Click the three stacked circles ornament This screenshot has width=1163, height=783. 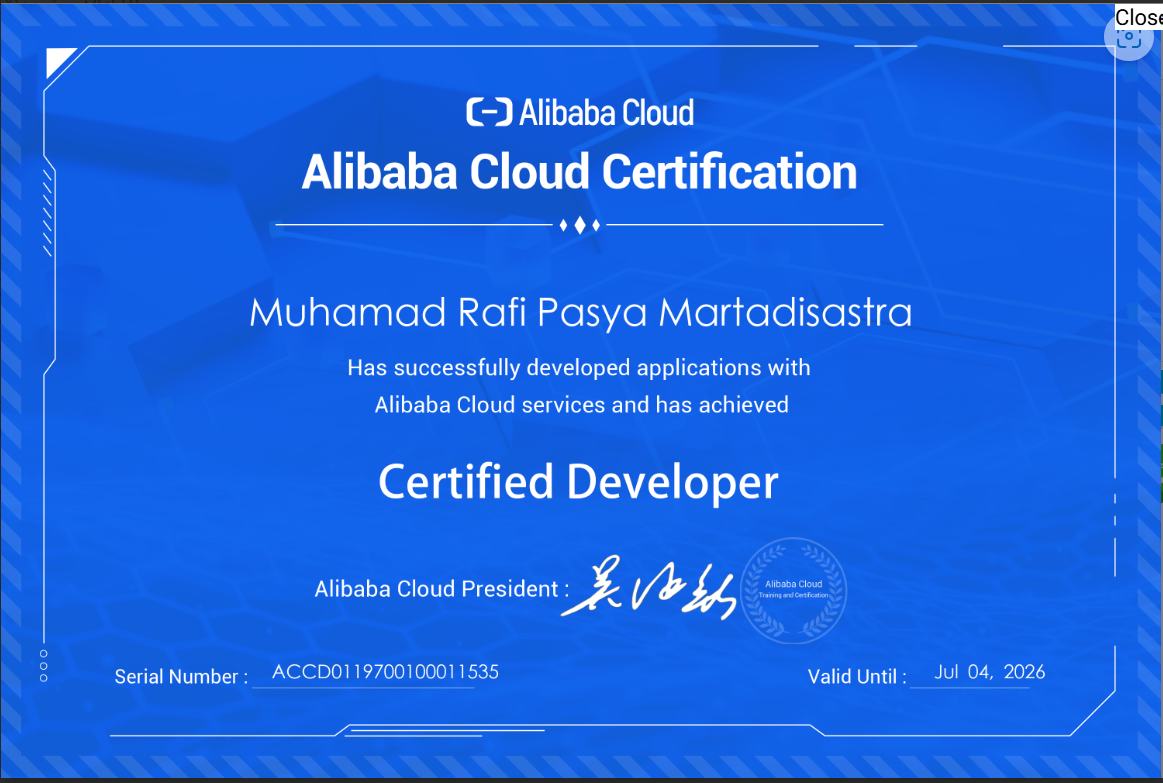pos(43,666)
